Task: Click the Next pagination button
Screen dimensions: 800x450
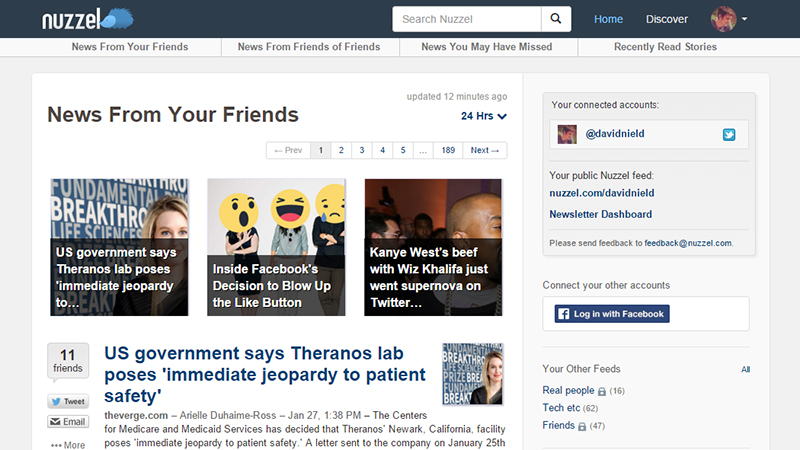Action: pos(485,151)
